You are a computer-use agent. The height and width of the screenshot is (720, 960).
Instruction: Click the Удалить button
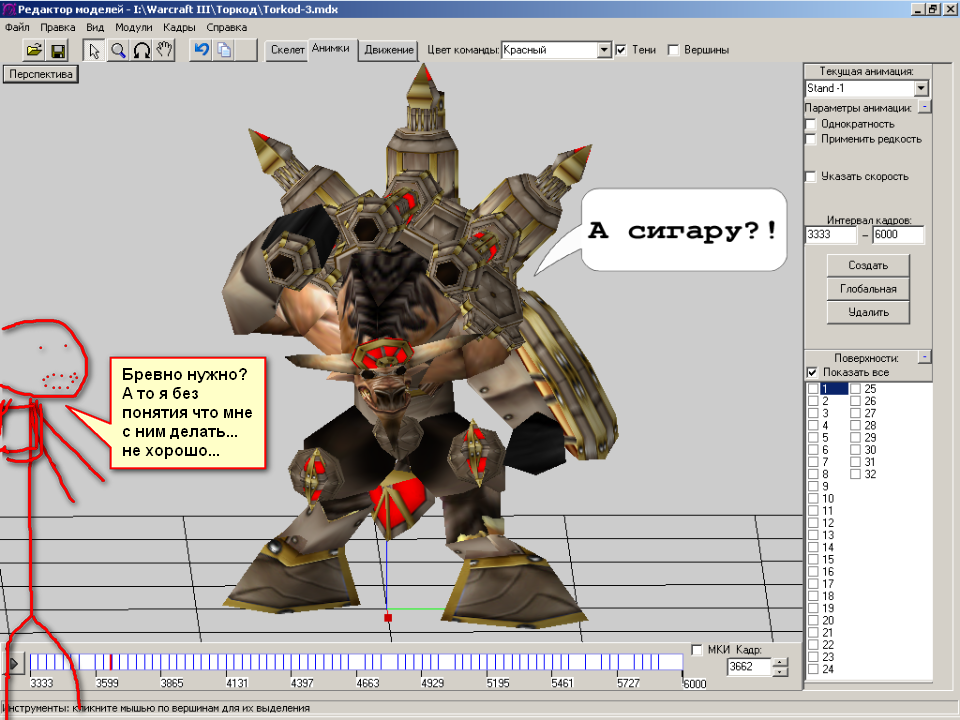868,312
